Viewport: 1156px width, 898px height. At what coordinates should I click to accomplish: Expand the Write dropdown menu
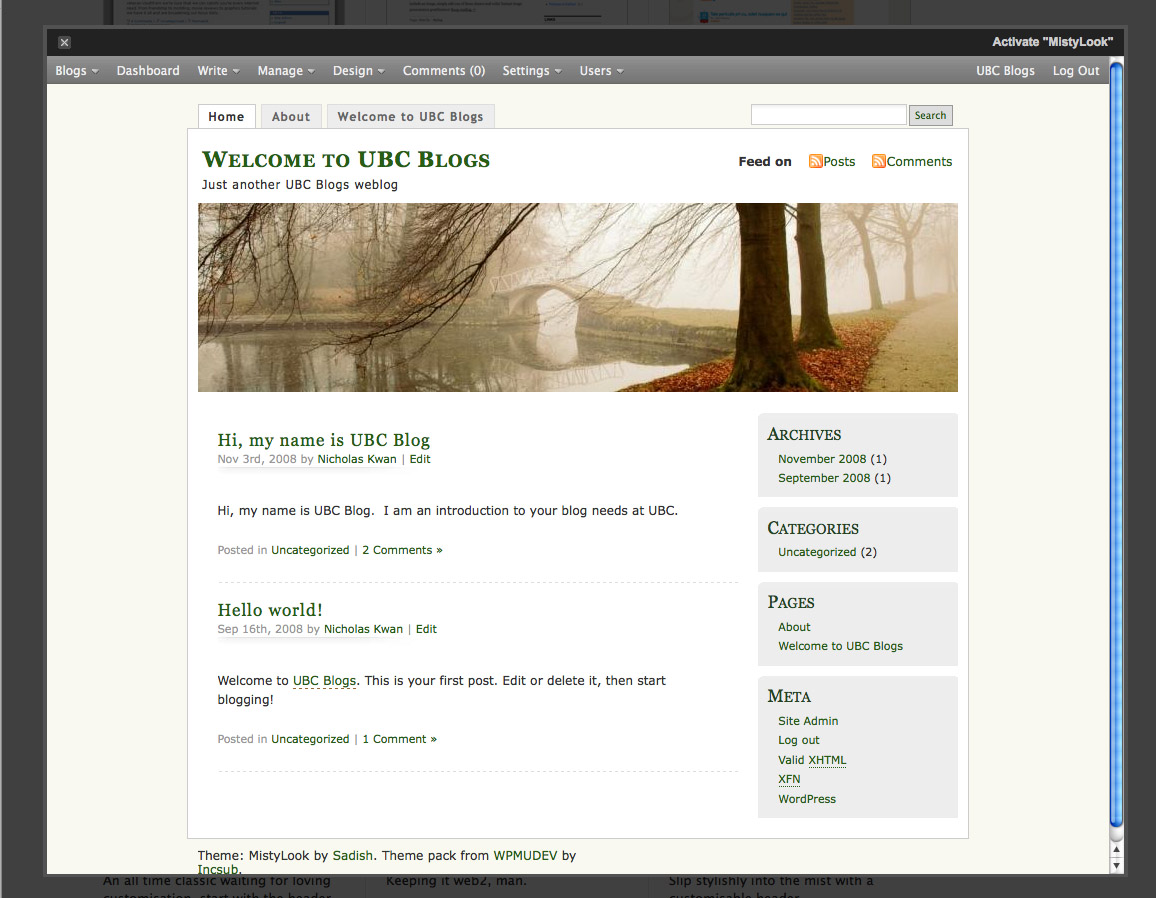click(218, 71)
